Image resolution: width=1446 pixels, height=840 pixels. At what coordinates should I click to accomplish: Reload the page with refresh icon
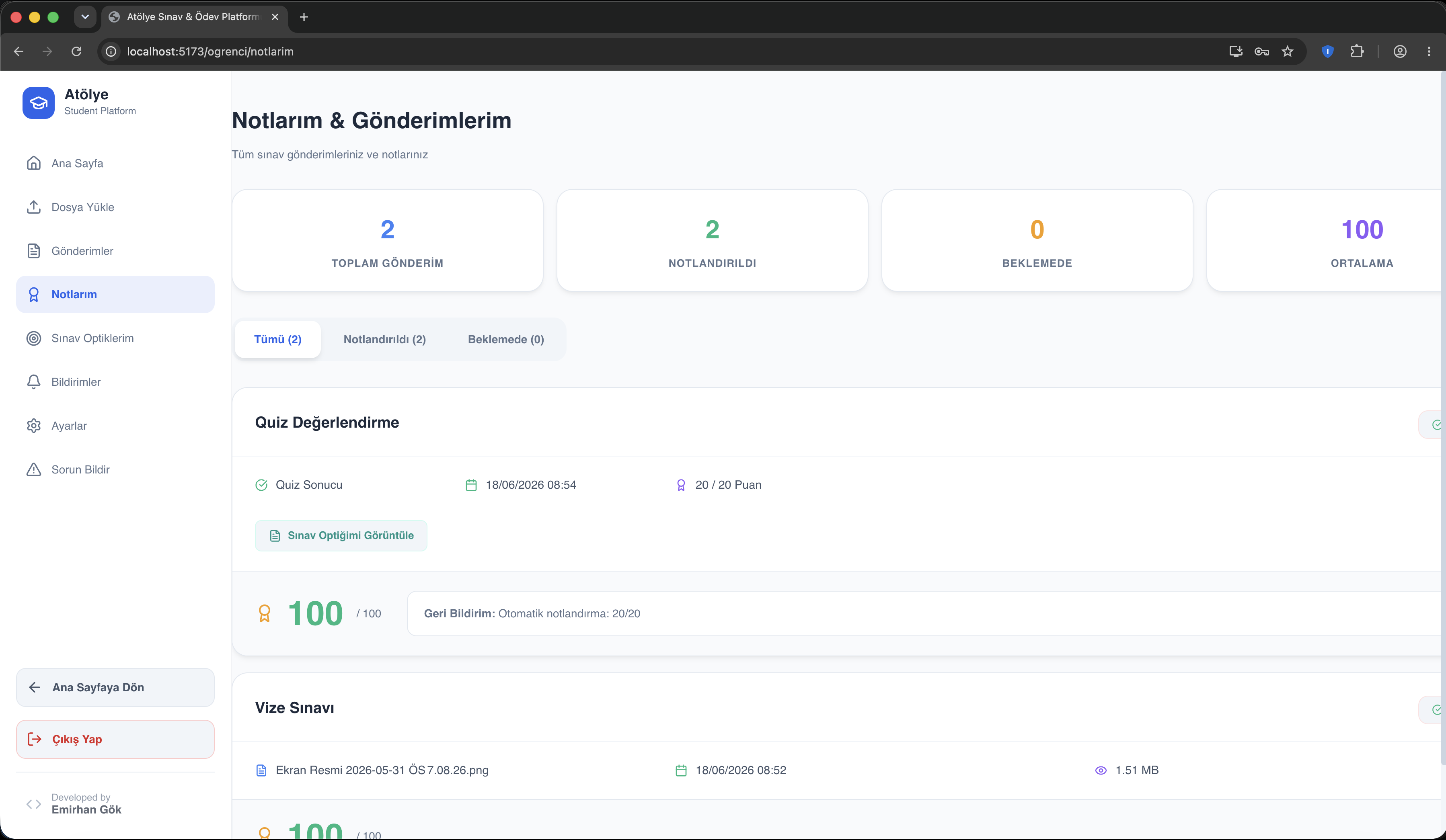[x=76, y=51]
